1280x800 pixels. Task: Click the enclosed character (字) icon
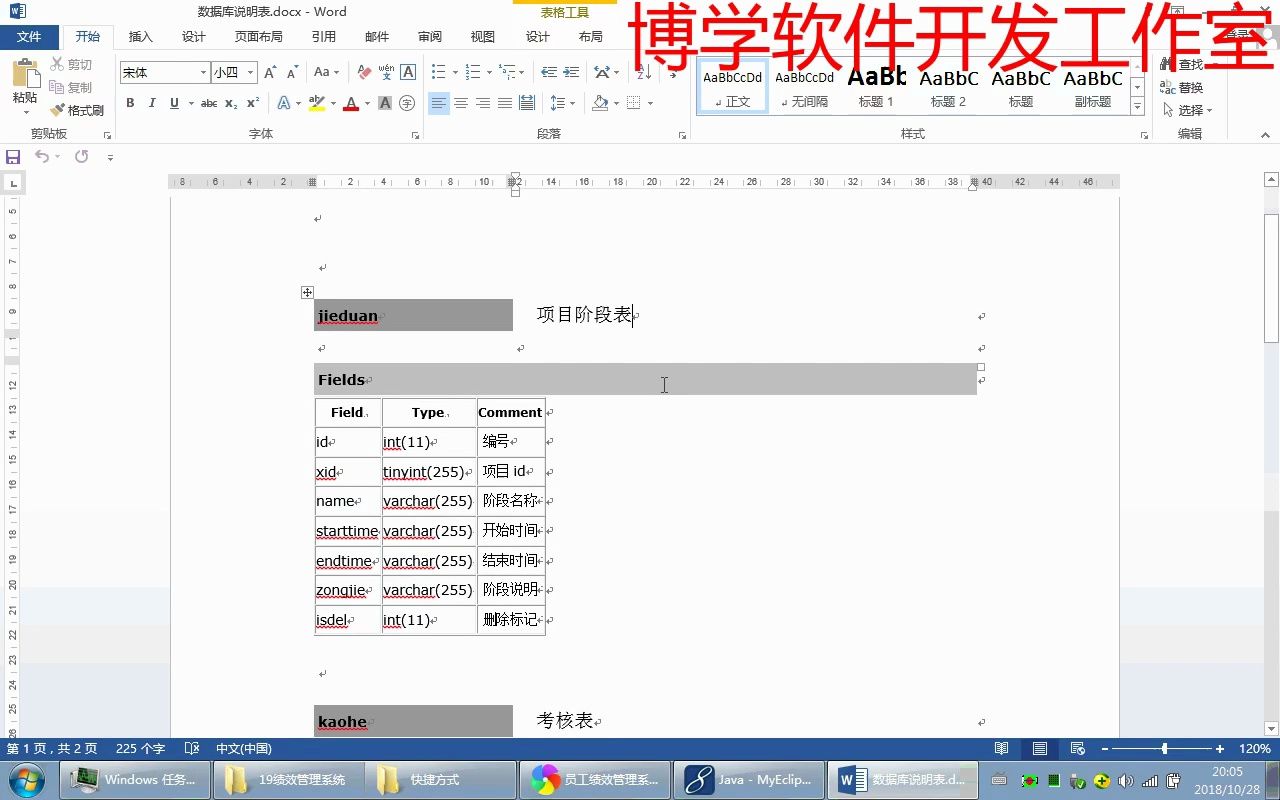click(x=407, y=103)
